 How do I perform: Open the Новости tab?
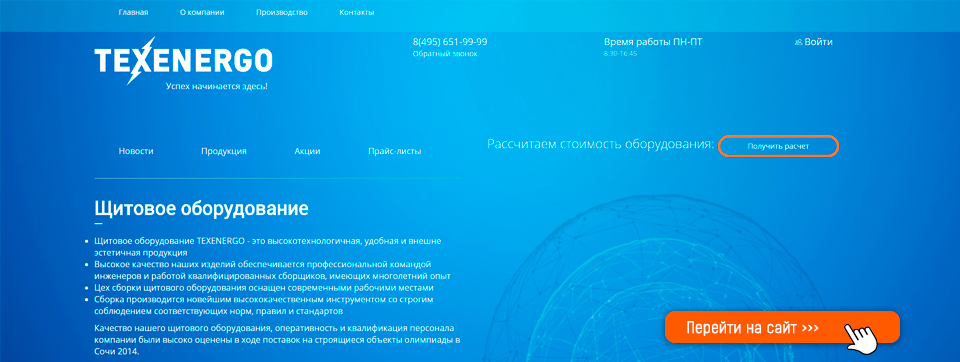[x=136, y=151]
